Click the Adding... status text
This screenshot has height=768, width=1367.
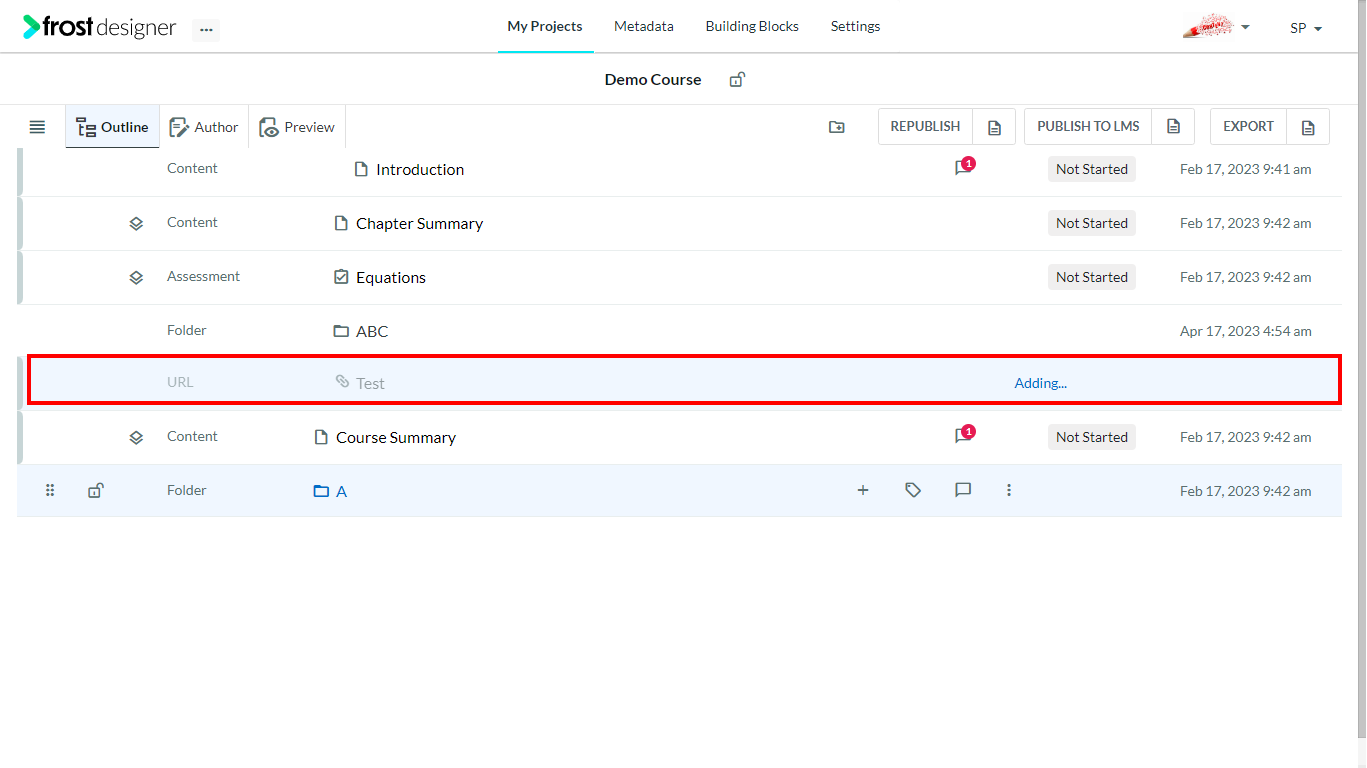coord(1040,383)
